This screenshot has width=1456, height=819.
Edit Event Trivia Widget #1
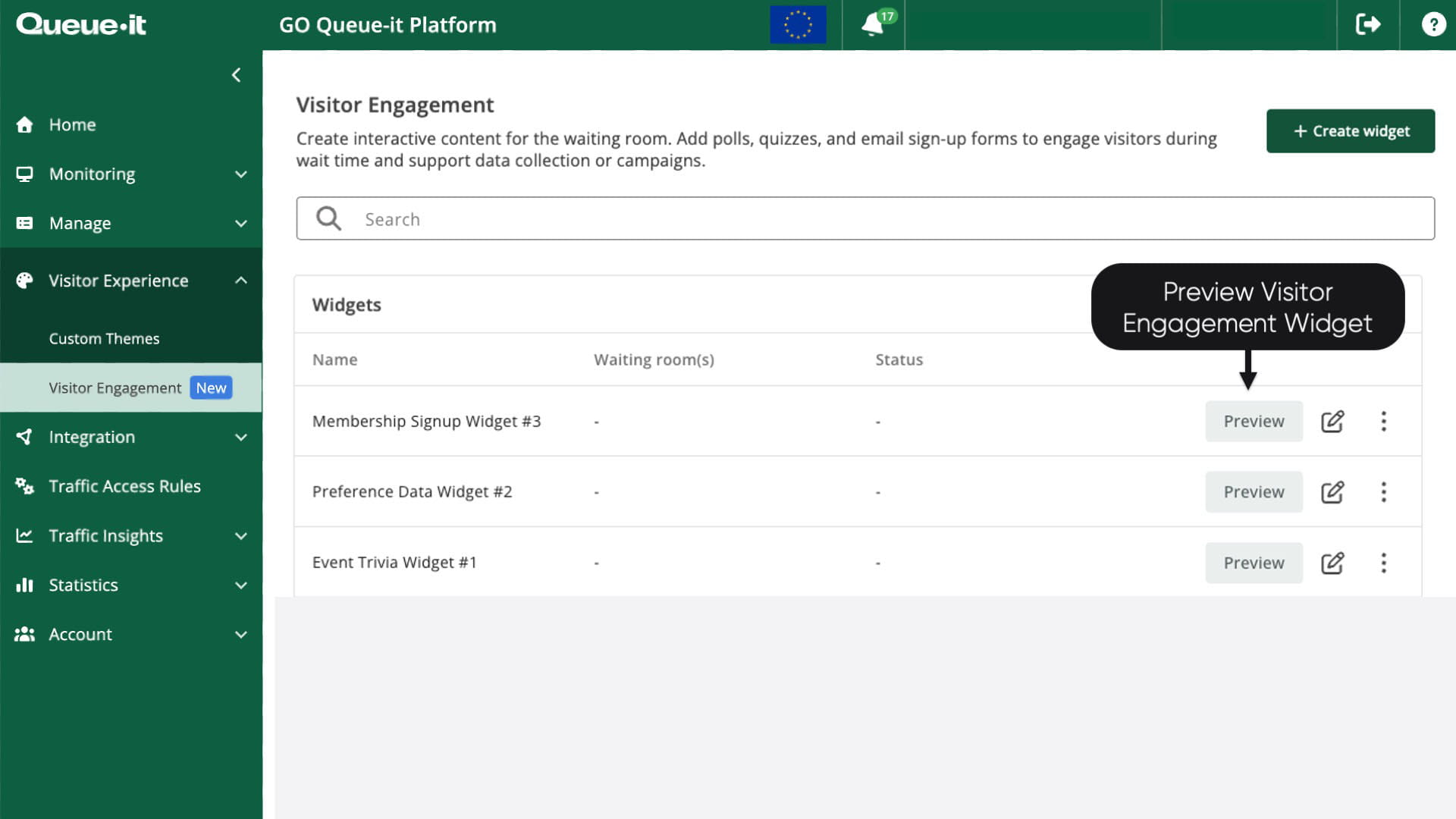pyautogui.click(x=1332, y=563)
